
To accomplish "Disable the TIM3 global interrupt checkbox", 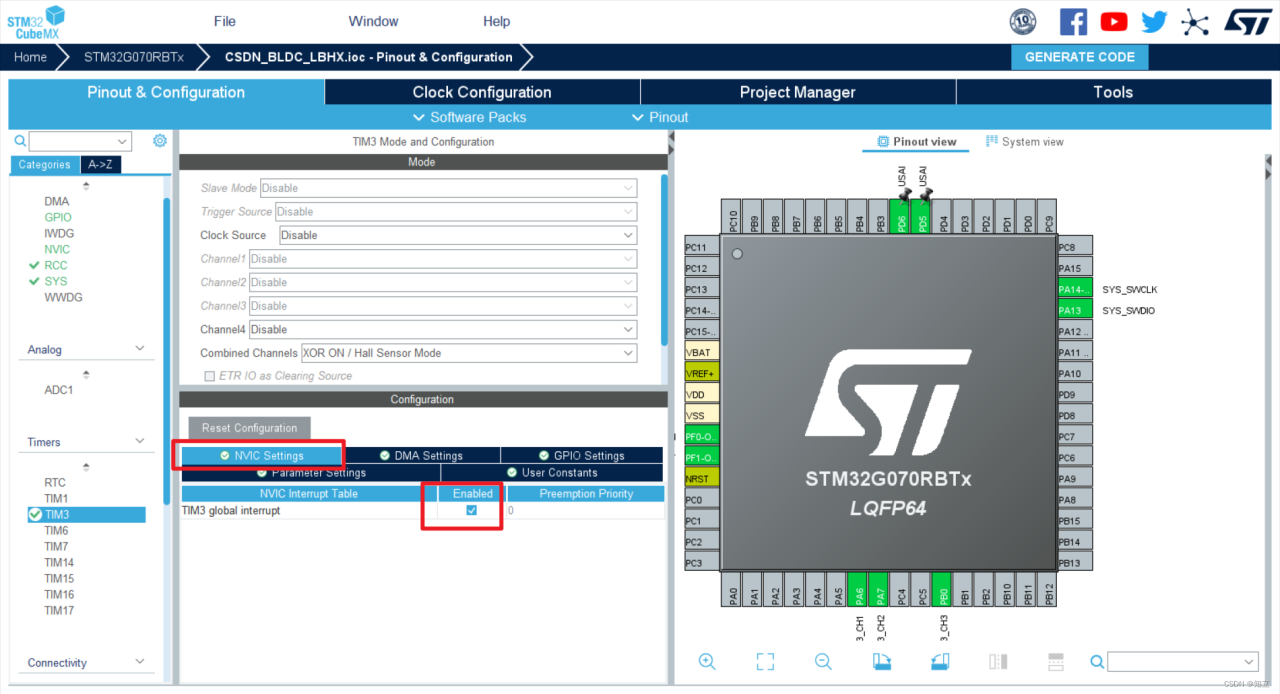I will tap(471, 510).
